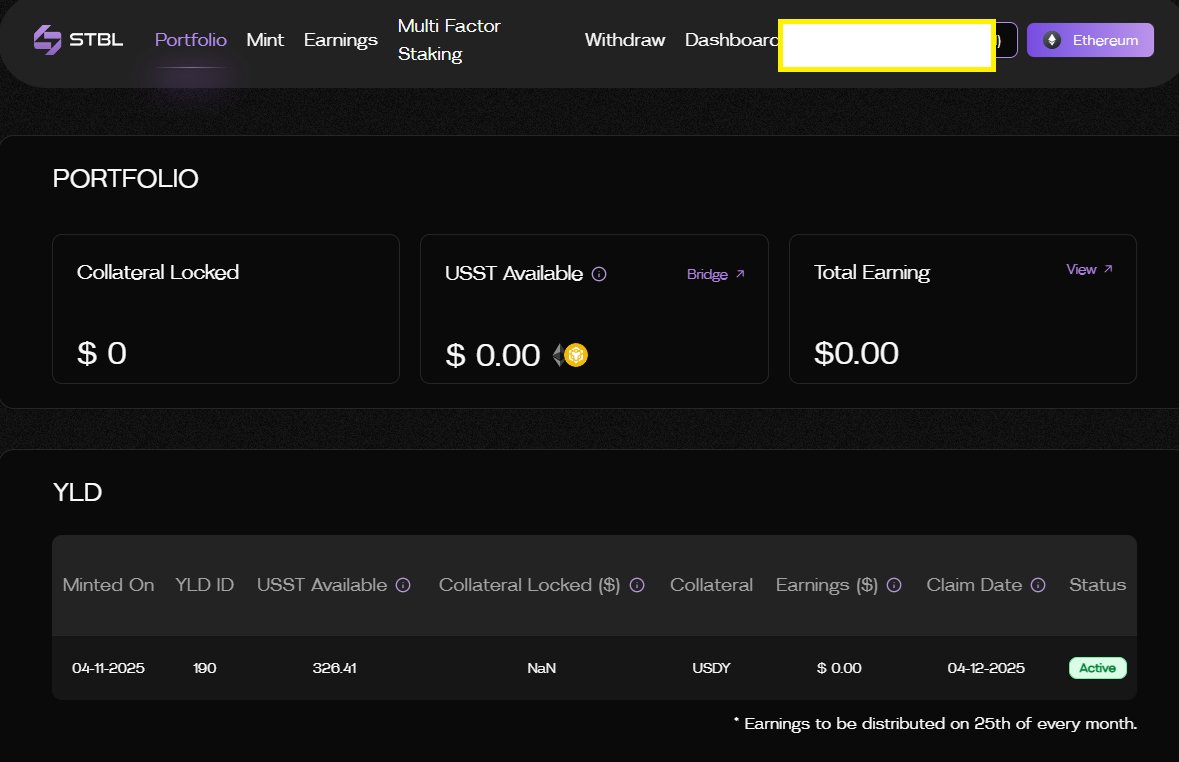Show info for Claim Date column
This screenshot has width=1179, height=762.
click(x=1038, y=585)
